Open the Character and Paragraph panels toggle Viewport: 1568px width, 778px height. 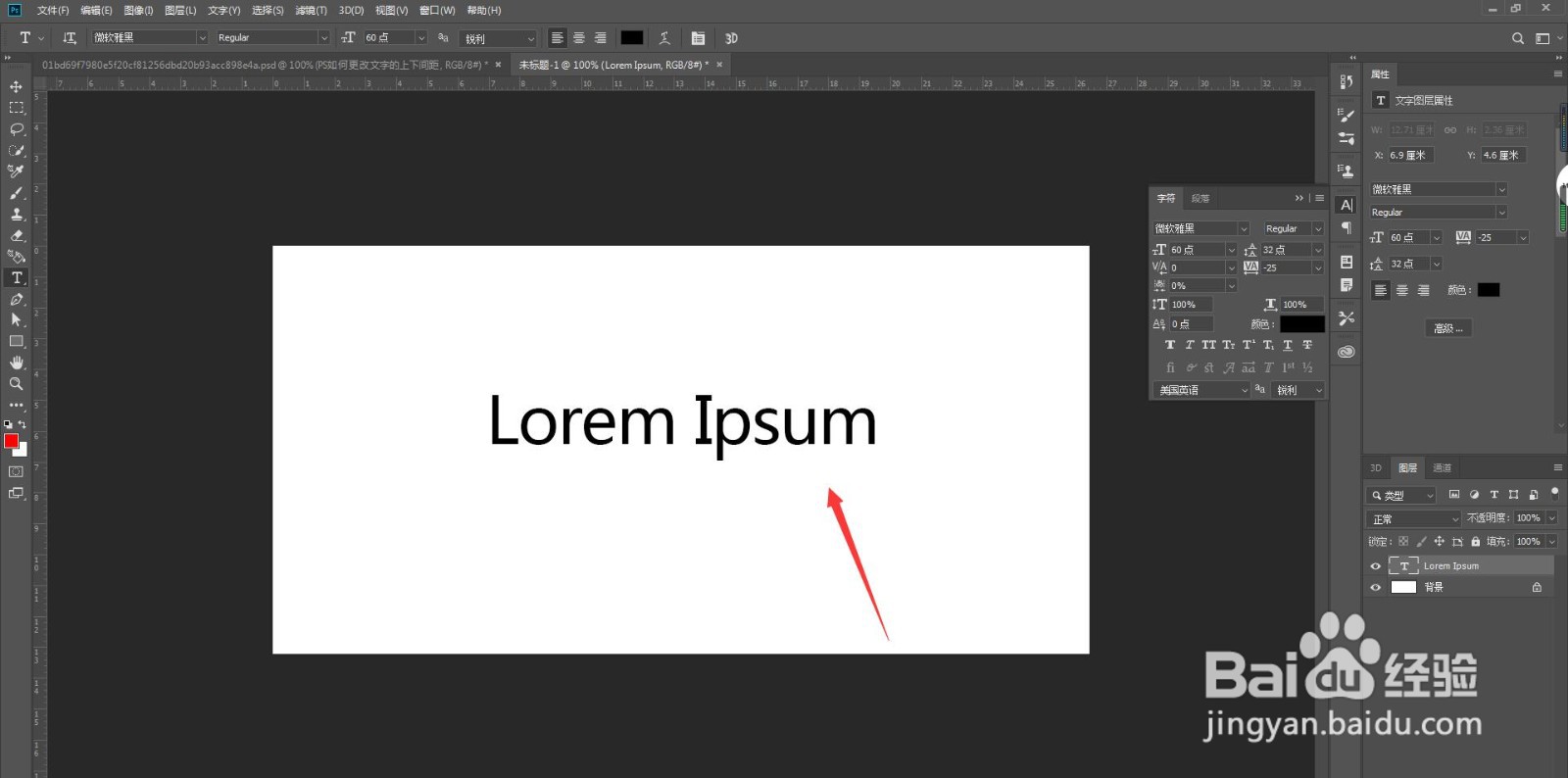click(x=698, y=37)
